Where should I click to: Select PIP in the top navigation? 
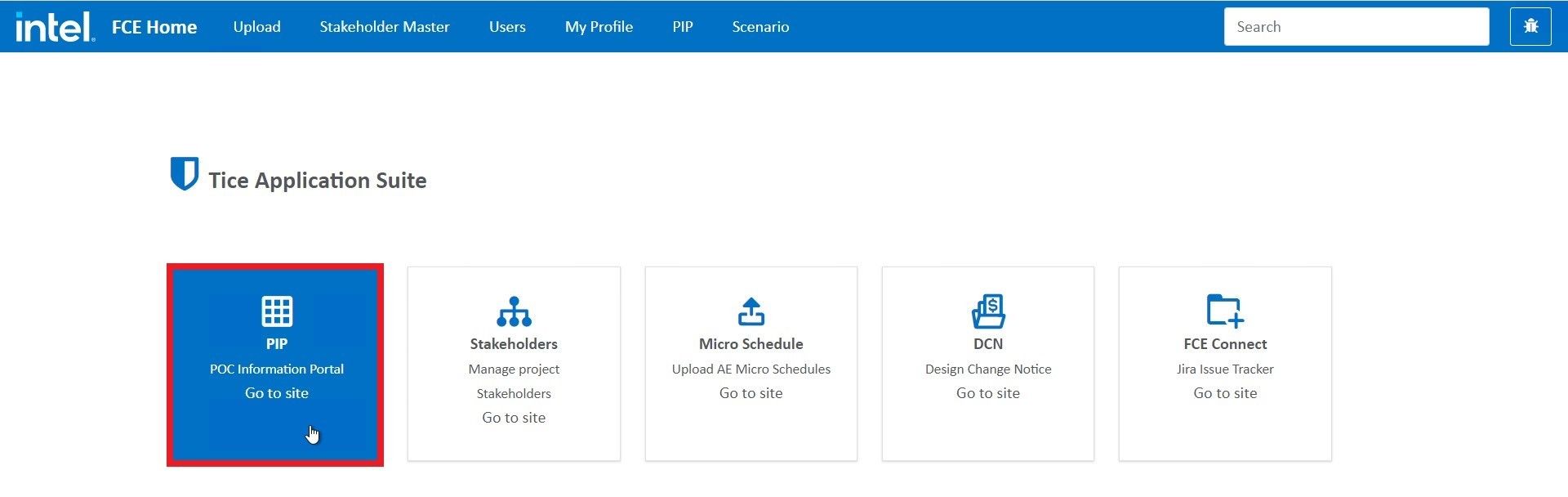[x=682, y=27]
